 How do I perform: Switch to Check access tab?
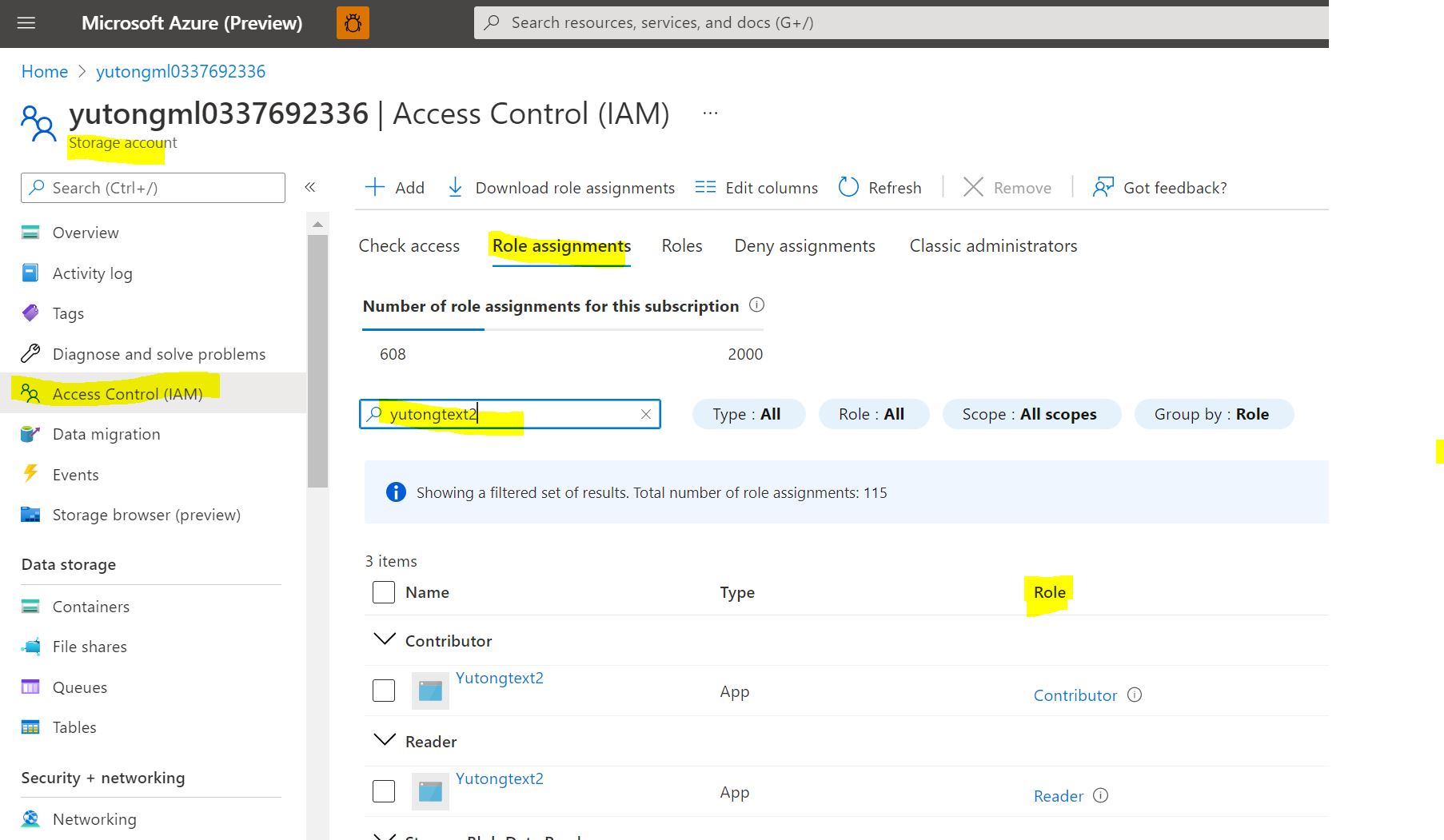pyautogui.click(x=409, y=245)
